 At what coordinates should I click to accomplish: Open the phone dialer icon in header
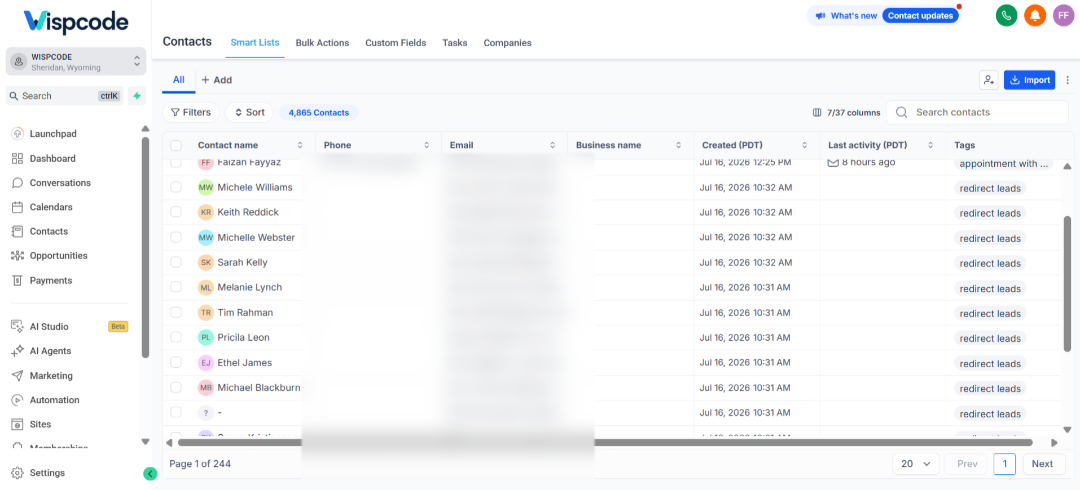click(x=1006, y=15)
